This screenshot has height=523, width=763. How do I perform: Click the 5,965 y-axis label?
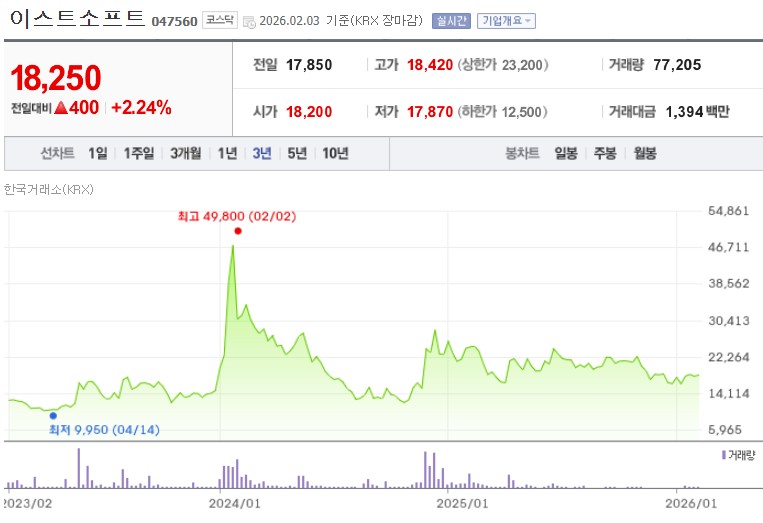click(725, 430)
